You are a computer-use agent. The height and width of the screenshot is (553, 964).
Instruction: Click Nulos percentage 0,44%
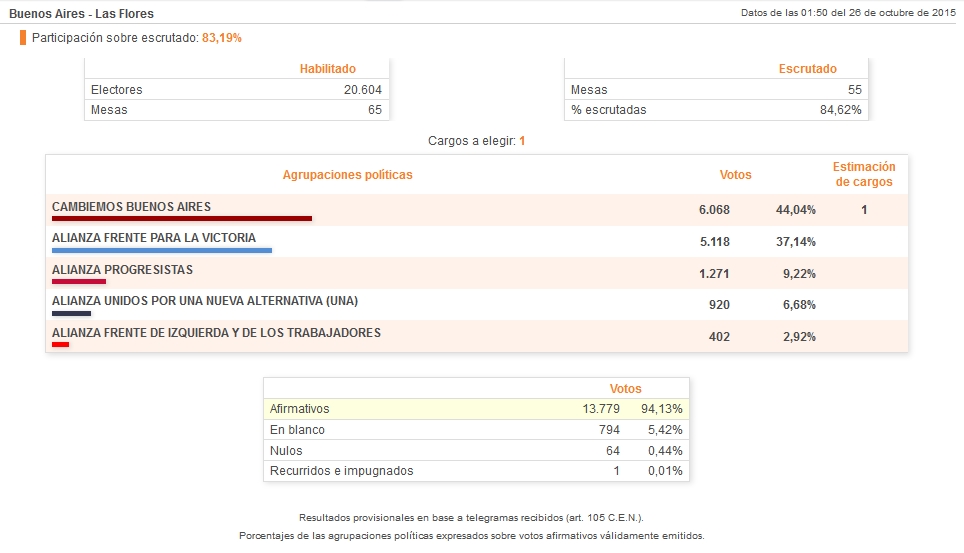665,451
